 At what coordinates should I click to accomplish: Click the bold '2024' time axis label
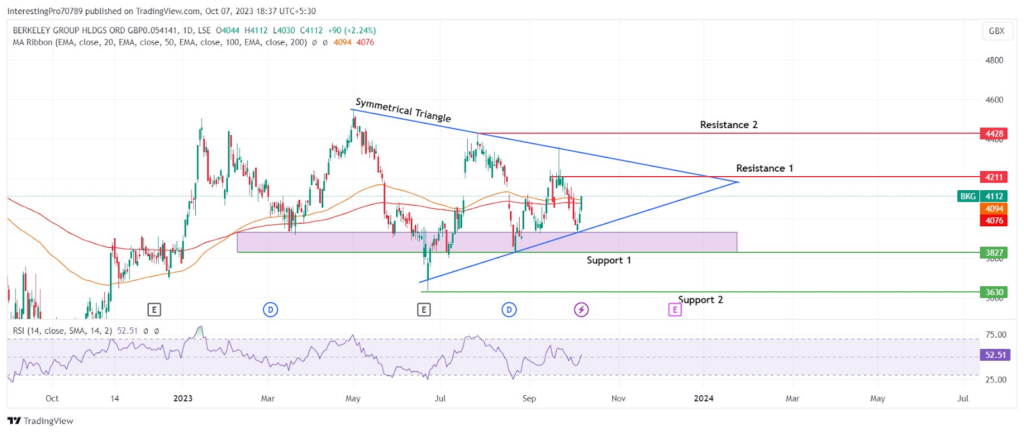703,397
